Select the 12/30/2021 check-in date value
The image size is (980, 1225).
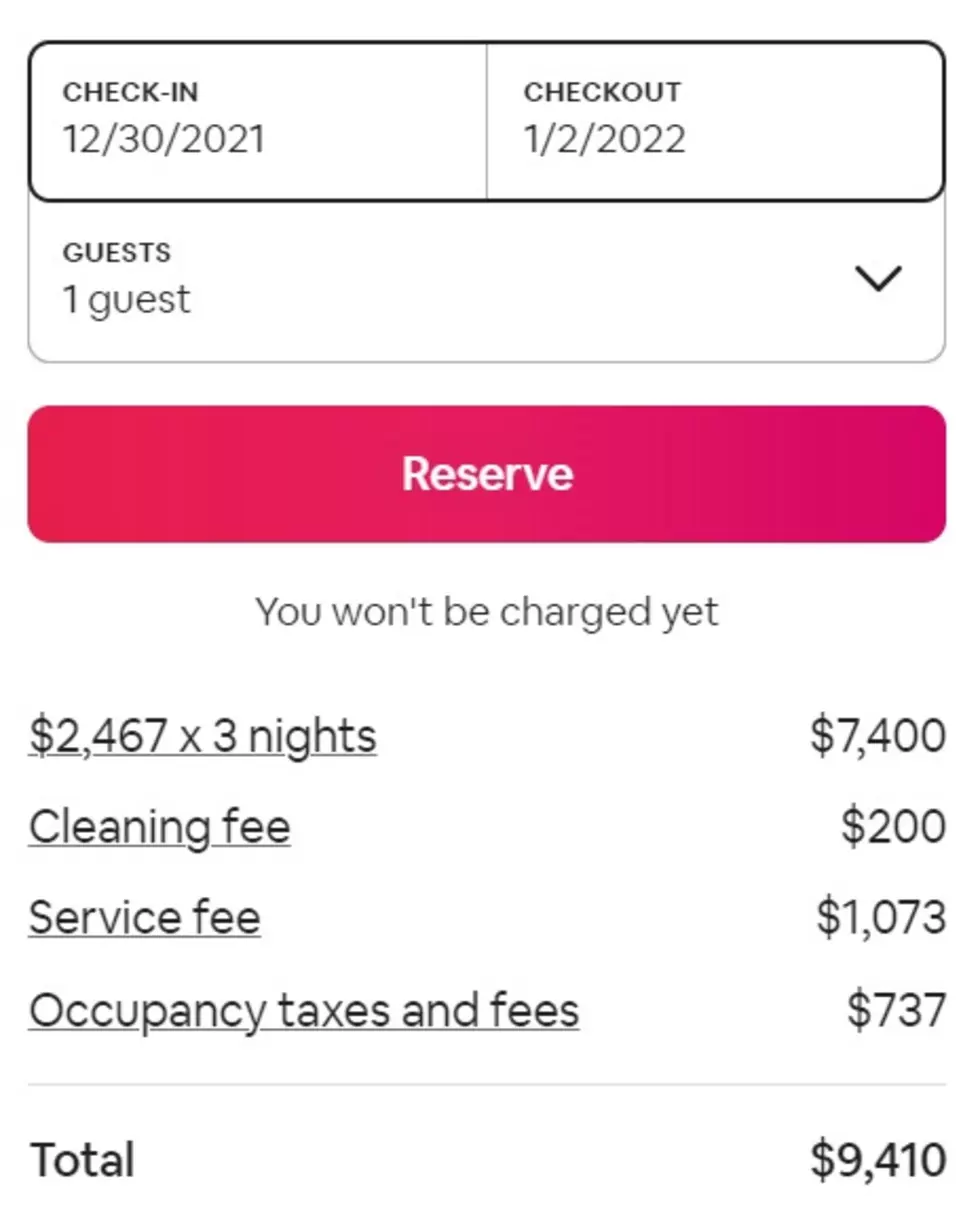tap(164, 139)
